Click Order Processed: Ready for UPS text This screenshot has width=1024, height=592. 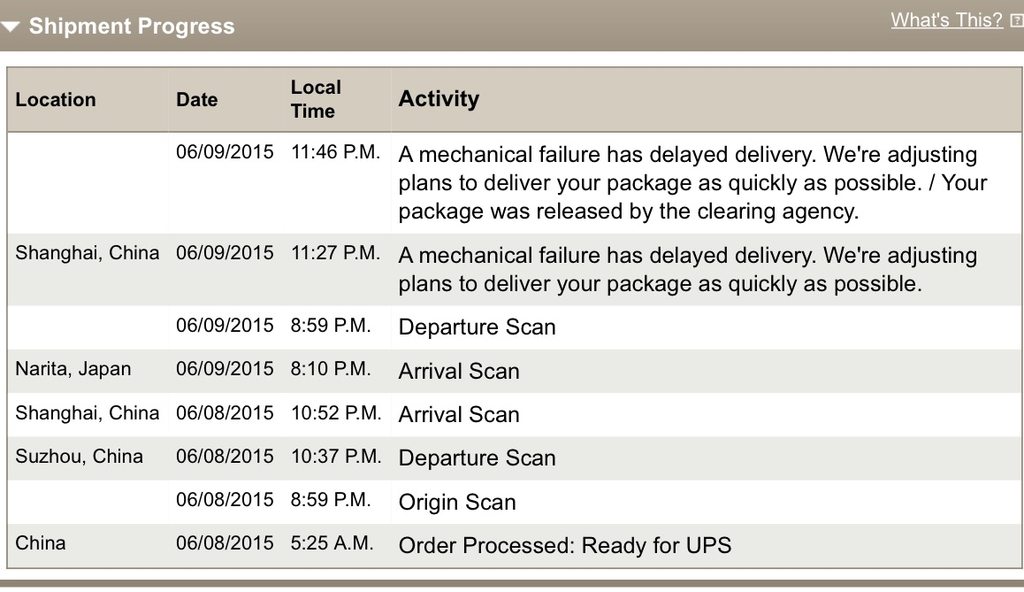pyautogui.click(x=565, y=545)
